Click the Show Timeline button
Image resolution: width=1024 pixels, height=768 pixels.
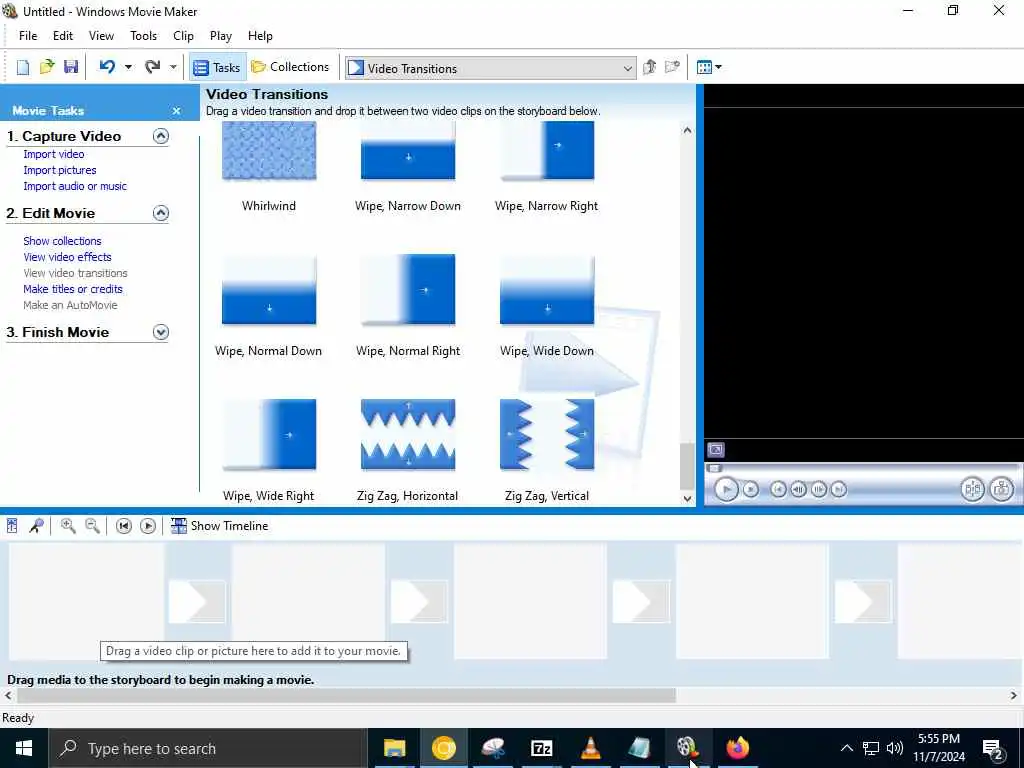[x=219, y=526]
